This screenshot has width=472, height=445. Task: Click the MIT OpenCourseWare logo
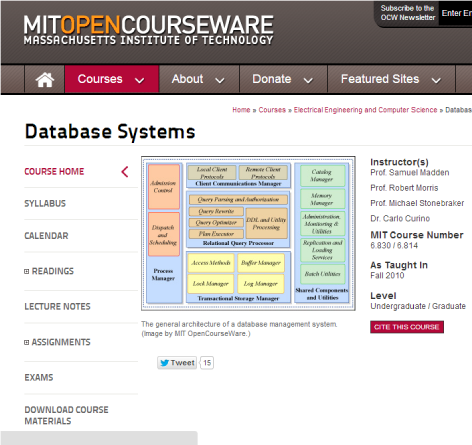(149, 30)
